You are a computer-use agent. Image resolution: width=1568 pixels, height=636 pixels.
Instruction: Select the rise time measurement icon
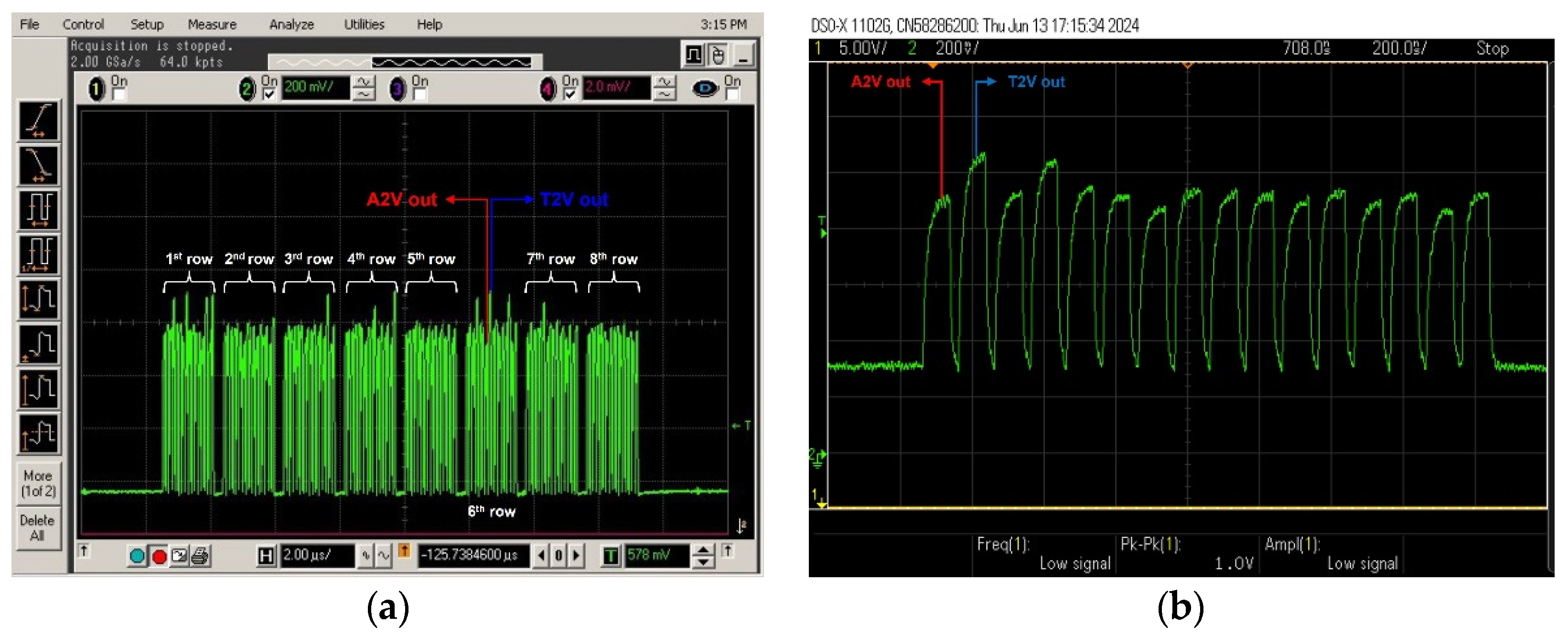[39, 120]
